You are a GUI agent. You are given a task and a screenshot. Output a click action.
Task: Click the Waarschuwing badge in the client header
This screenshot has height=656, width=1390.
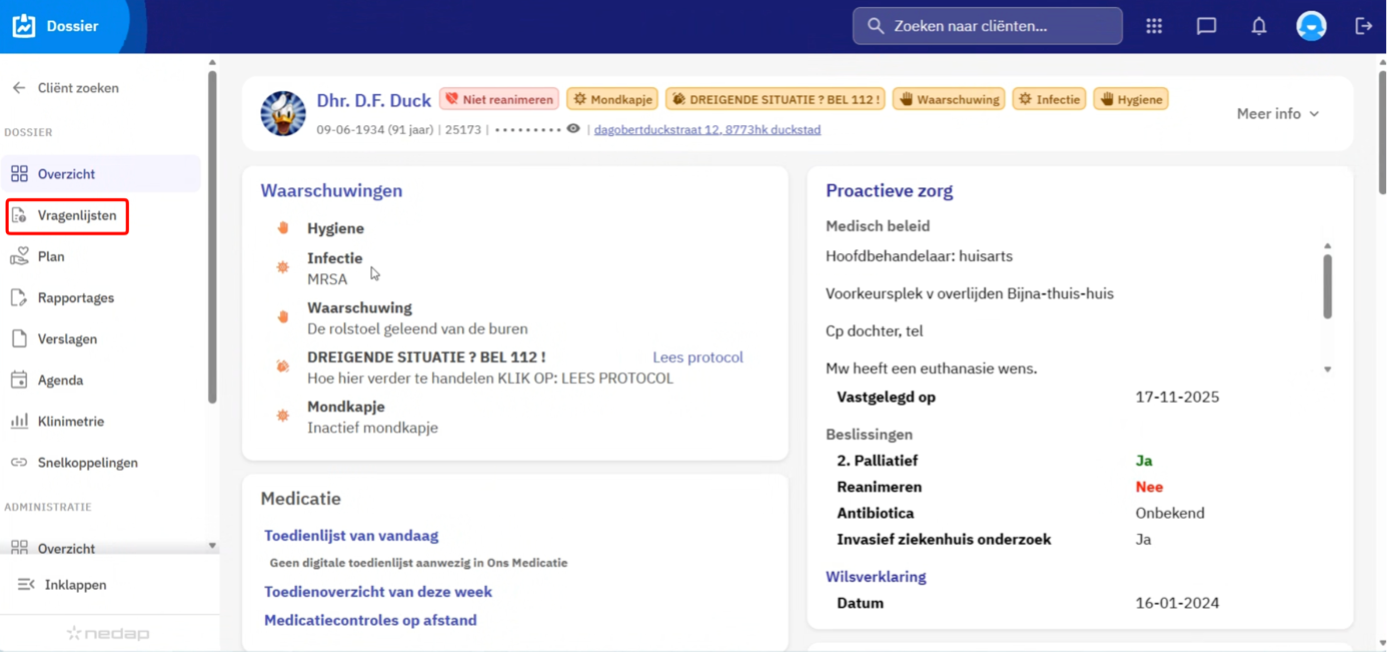click(949, 99)
